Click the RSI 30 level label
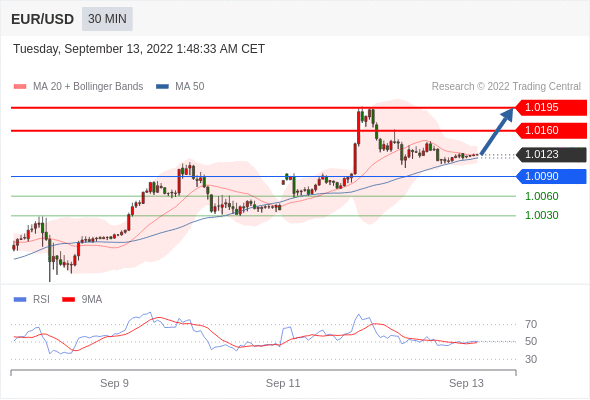Screen dimensions: 590x400 (x=531, y=359)
